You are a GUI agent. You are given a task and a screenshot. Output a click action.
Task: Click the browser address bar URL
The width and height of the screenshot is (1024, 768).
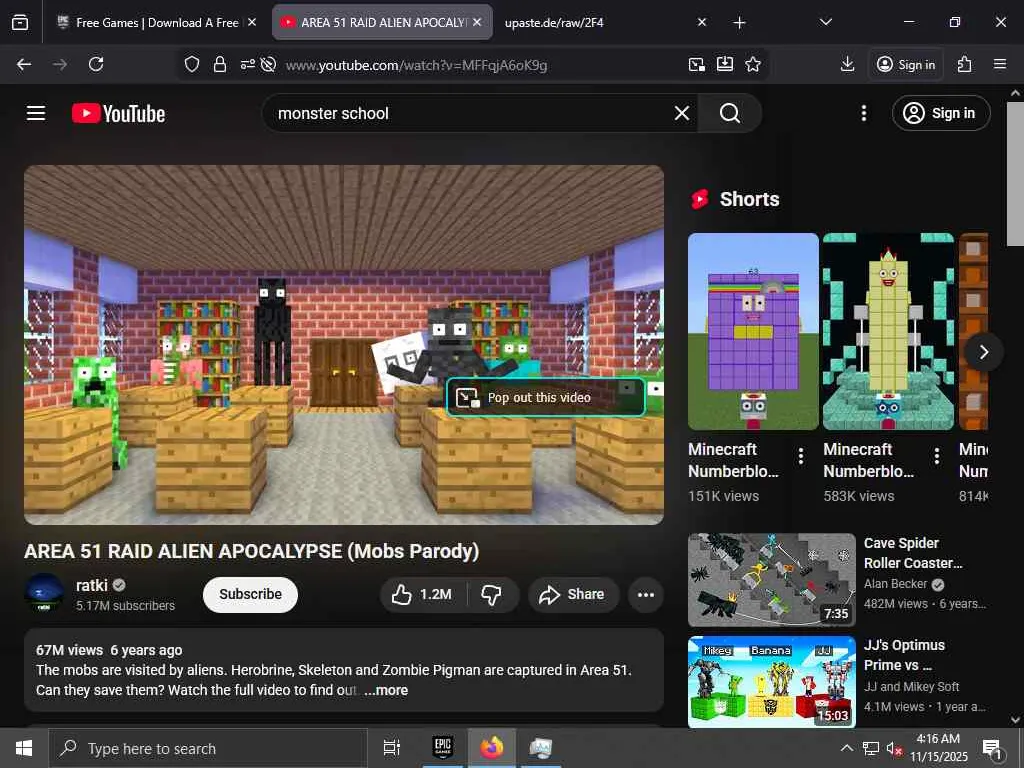click(x=416, y=65)
